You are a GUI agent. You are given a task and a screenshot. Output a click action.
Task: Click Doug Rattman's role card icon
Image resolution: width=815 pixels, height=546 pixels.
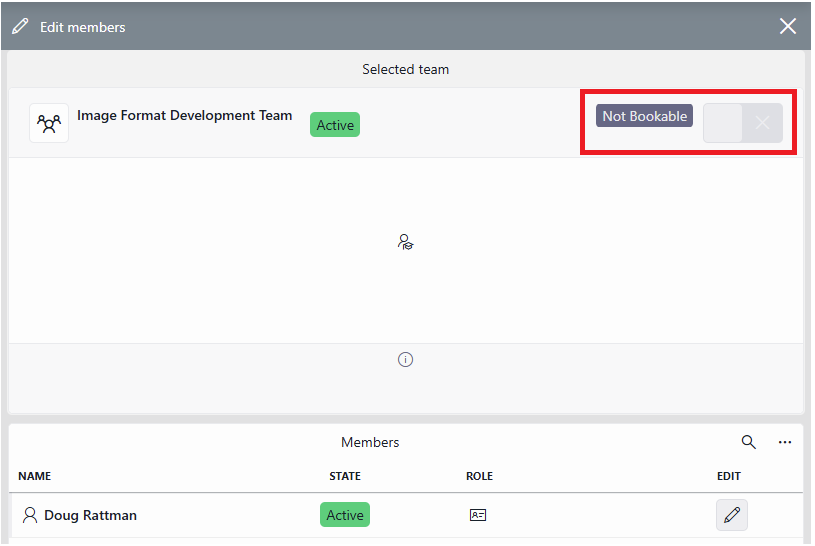coord(478,515)
